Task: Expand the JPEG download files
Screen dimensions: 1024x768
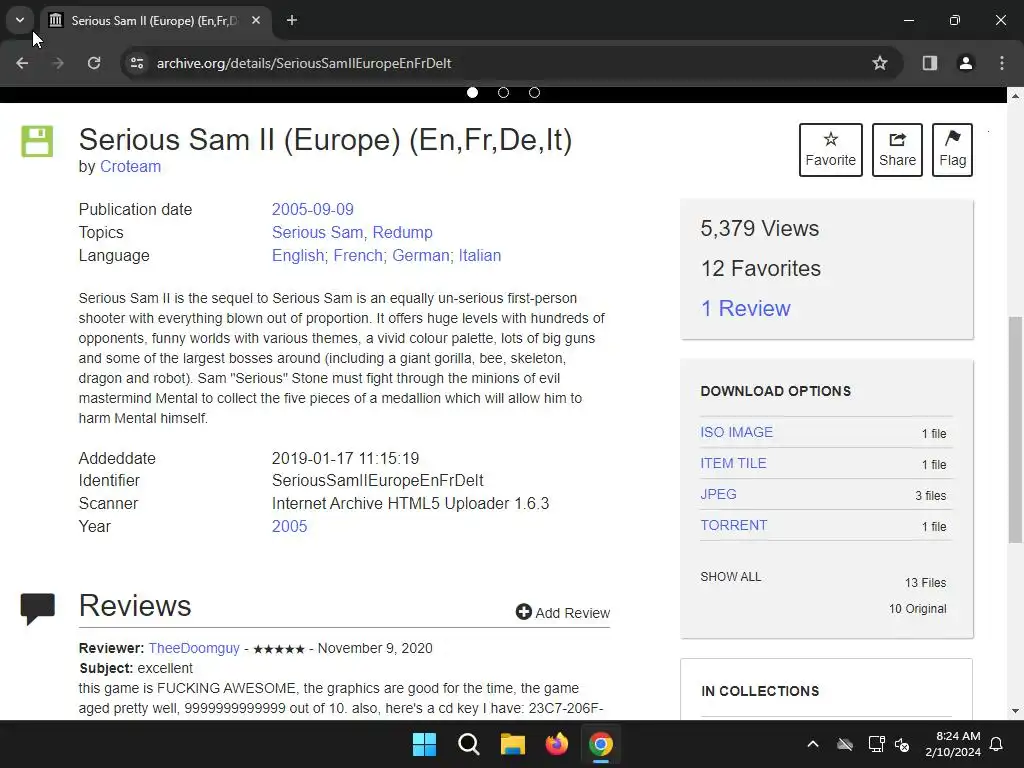Action: click(718, 494)
